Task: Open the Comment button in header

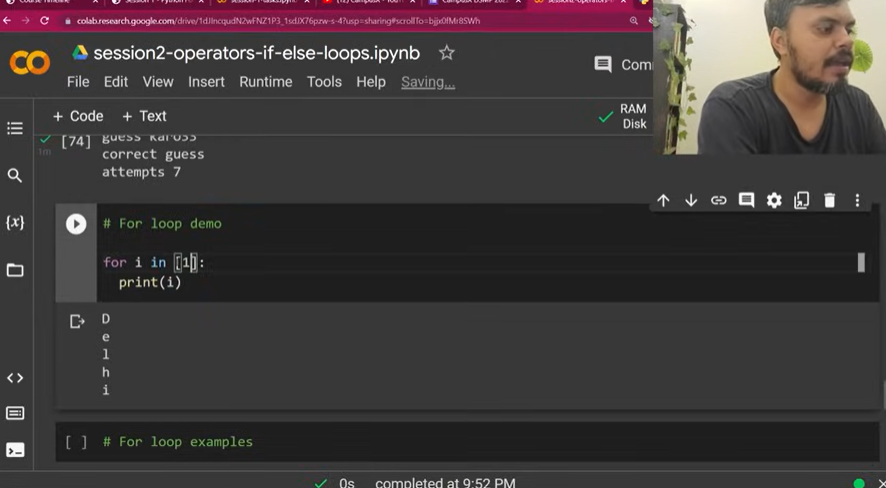Action: (624, 64)
